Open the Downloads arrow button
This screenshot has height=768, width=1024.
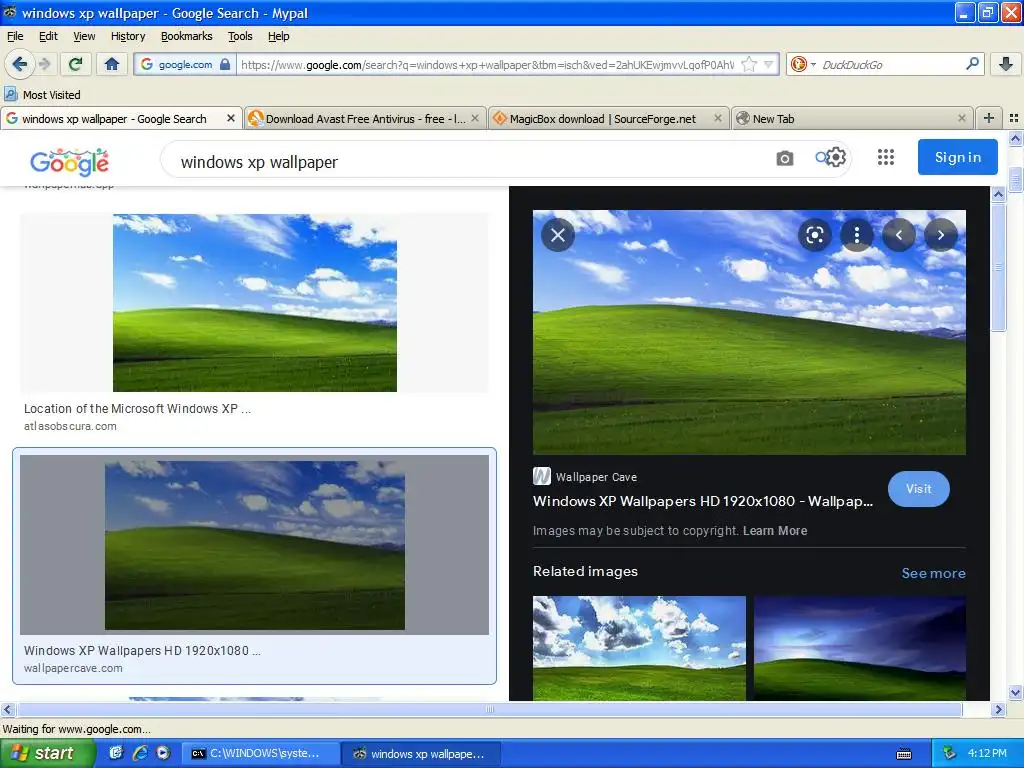pos(1006,64)
